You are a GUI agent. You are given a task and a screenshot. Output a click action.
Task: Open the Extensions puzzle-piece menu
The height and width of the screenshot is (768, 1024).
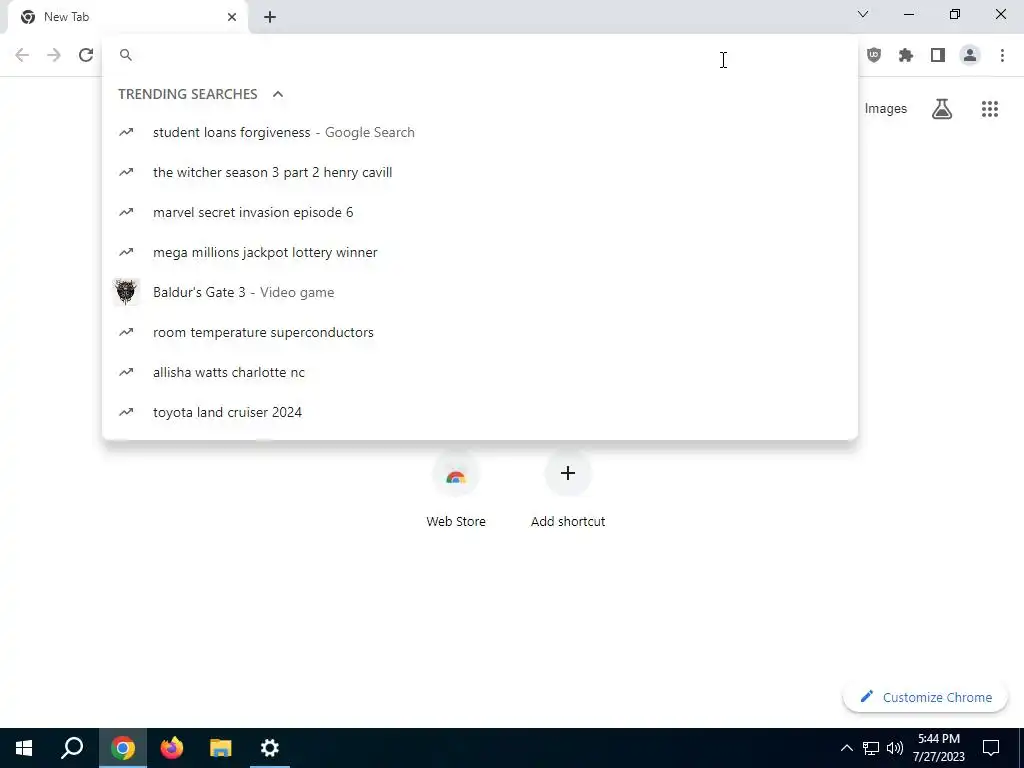coord(906,55)
